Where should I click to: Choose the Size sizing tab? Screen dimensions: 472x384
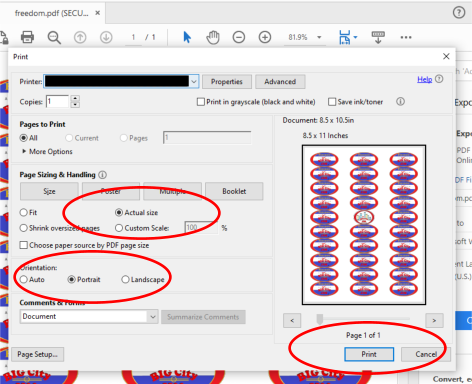49,191
